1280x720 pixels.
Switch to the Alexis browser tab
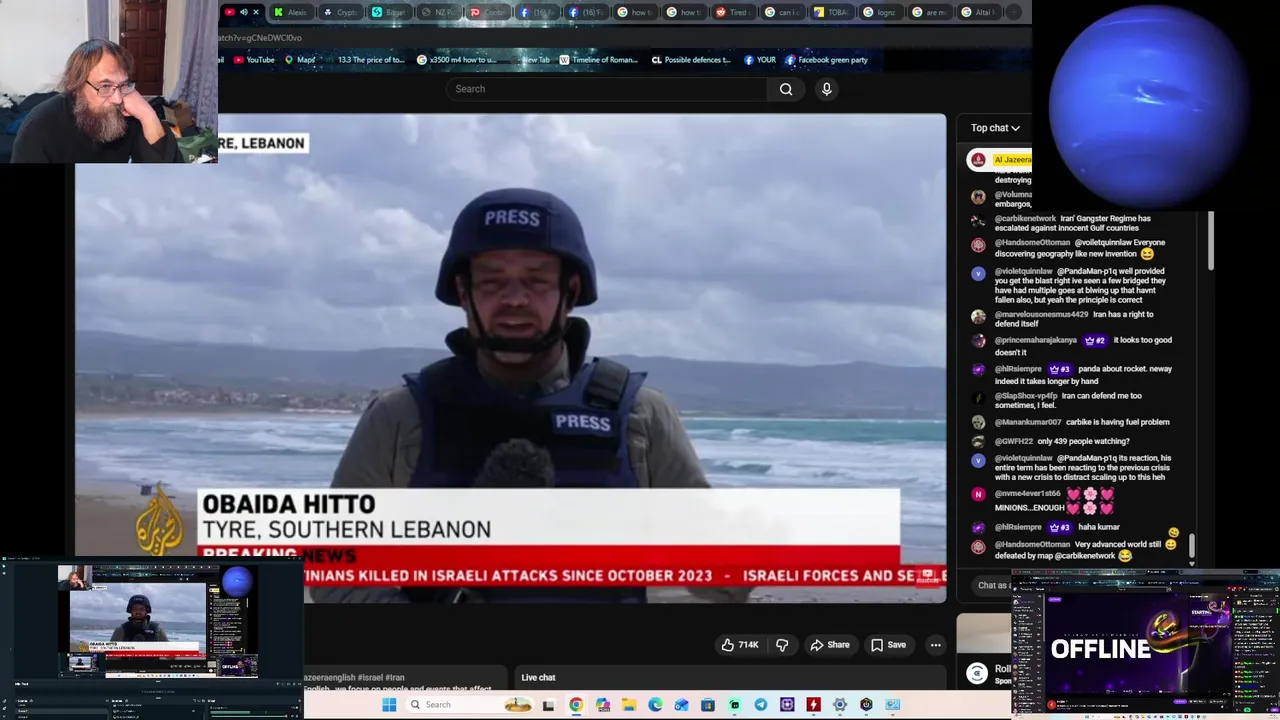(x=290, y=12)
